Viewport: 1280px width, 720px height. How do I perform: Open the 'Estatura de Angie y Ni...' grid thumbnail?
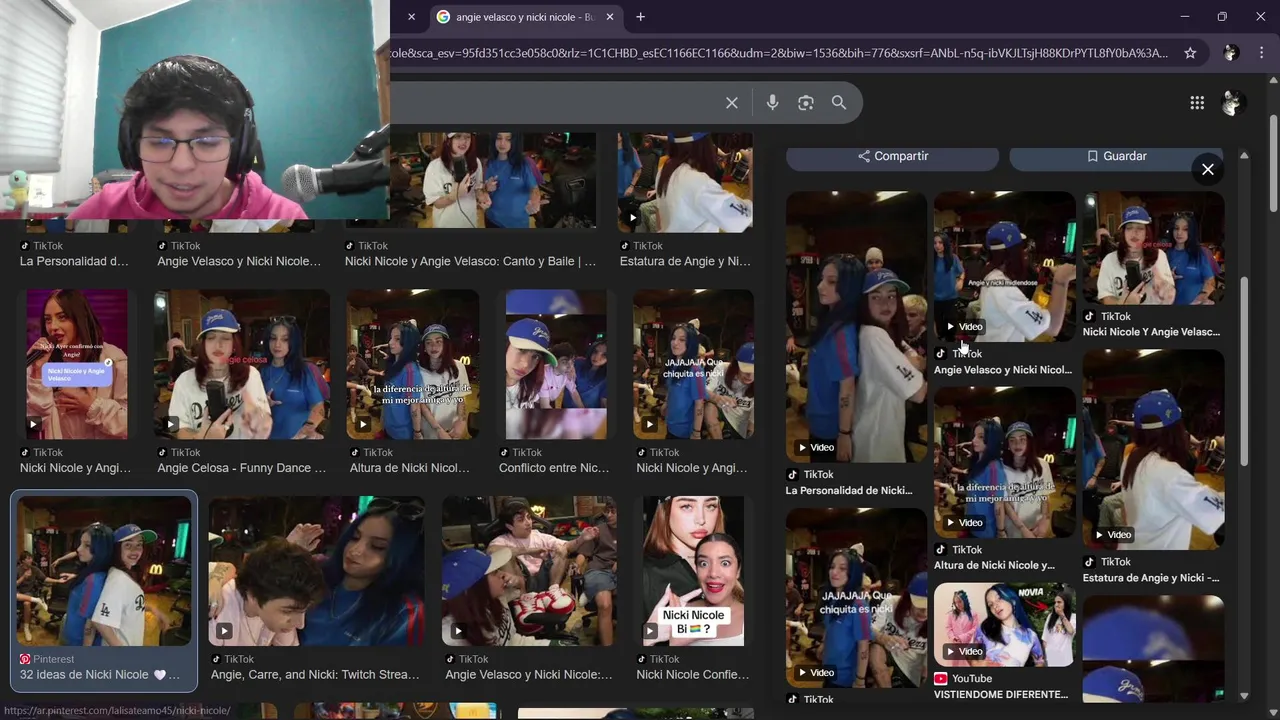[685, 182]
